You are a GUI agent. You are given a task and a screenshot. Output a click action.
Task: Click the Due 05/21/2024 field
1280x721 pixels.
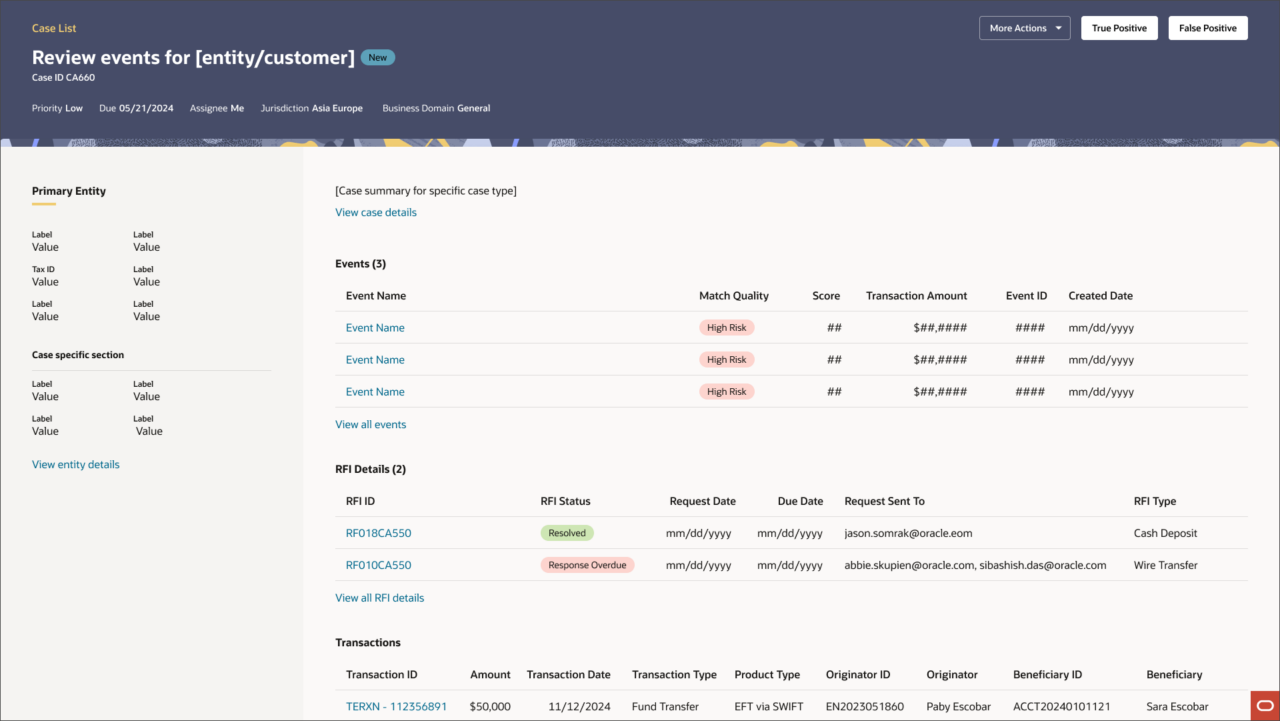point(136,108)
